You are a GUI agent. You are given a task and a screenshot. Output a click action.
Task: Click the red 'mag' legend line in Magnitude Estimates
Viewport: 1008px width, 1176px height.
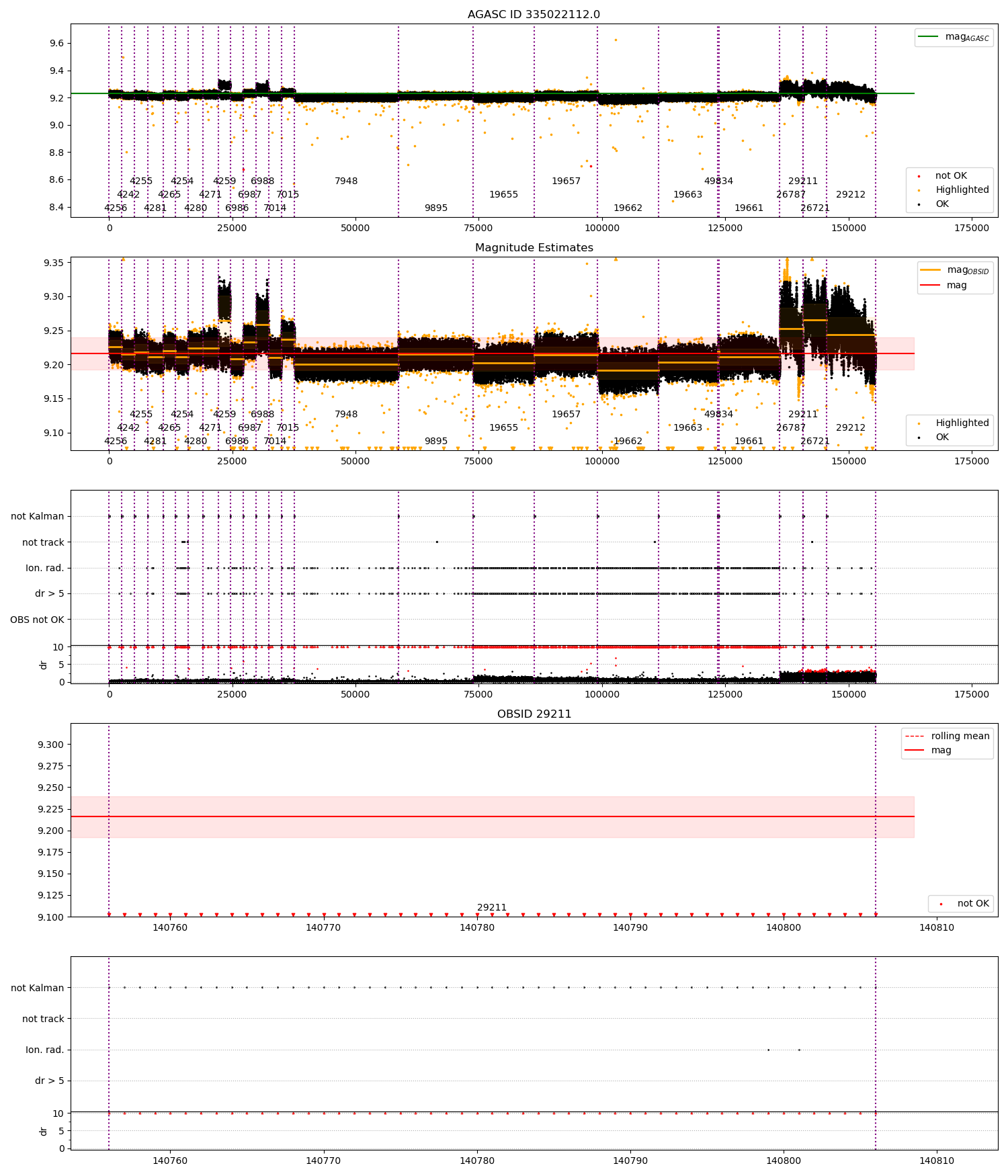(930, 285)
